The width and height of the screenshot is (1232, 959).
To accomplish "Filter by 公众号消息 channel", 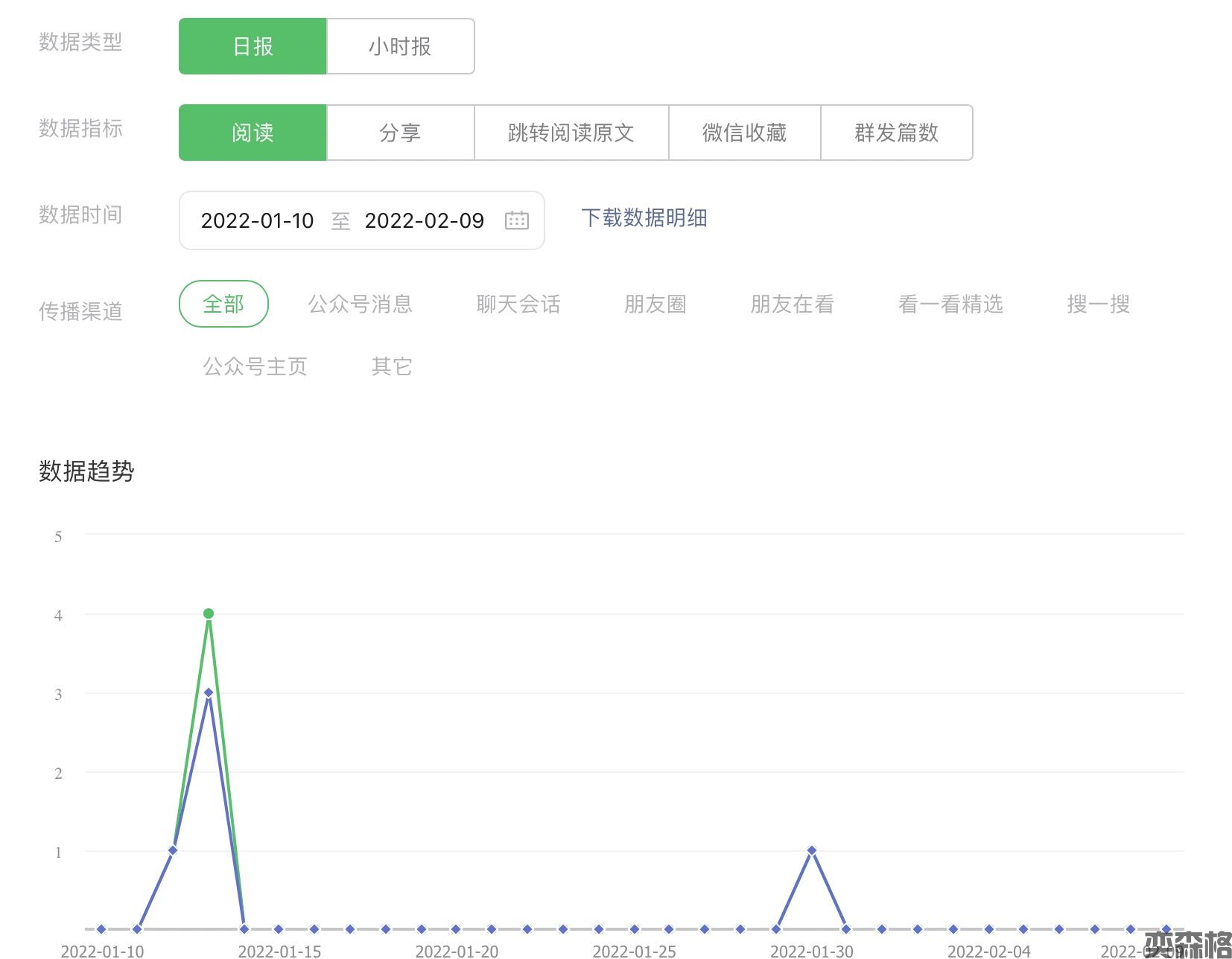I will (360, 304).
